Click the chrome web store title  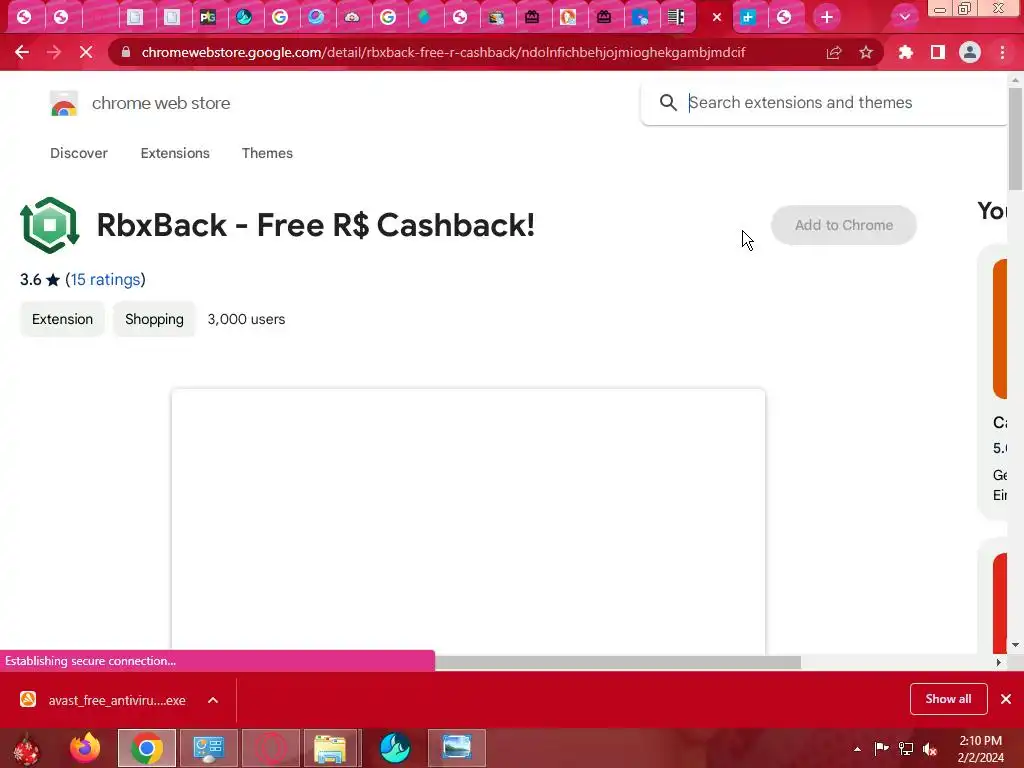click(x=161, y=103)
